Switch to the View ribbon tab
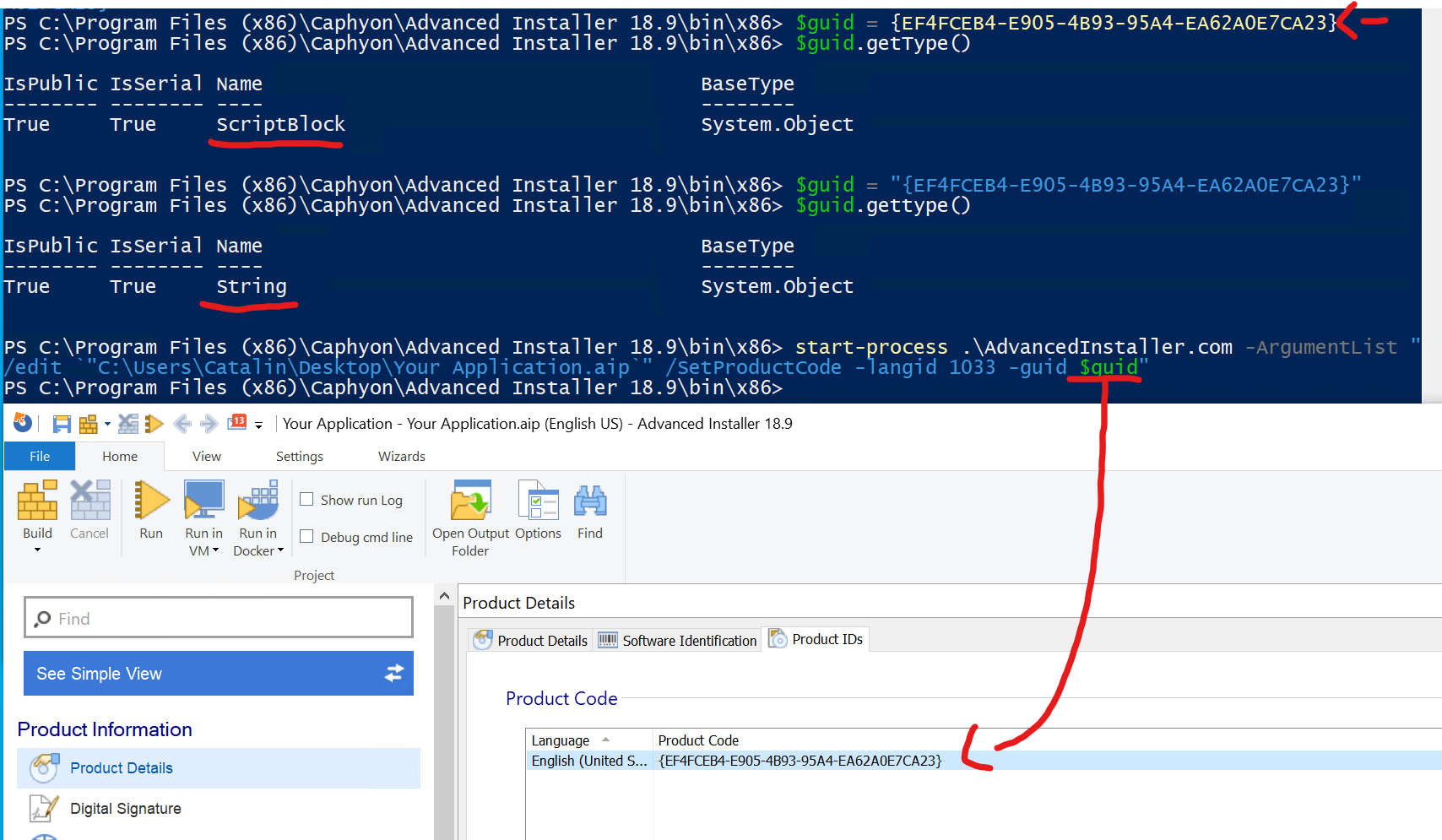 pyautogui.click(x=207, y=456)
